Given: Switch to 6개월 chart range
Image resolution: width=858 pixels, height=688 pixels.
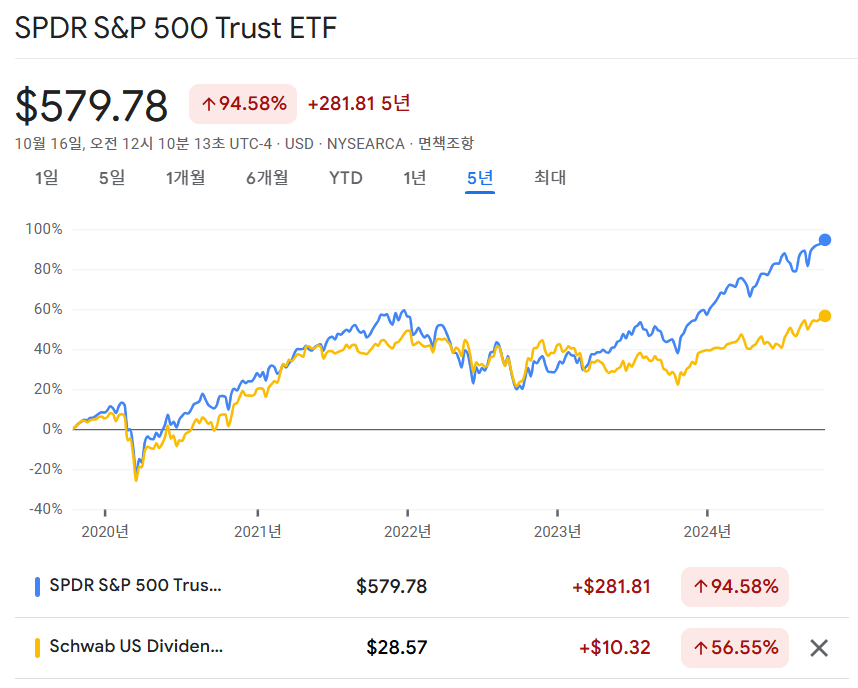Looking at the screenshot, I should click(267, 178).
